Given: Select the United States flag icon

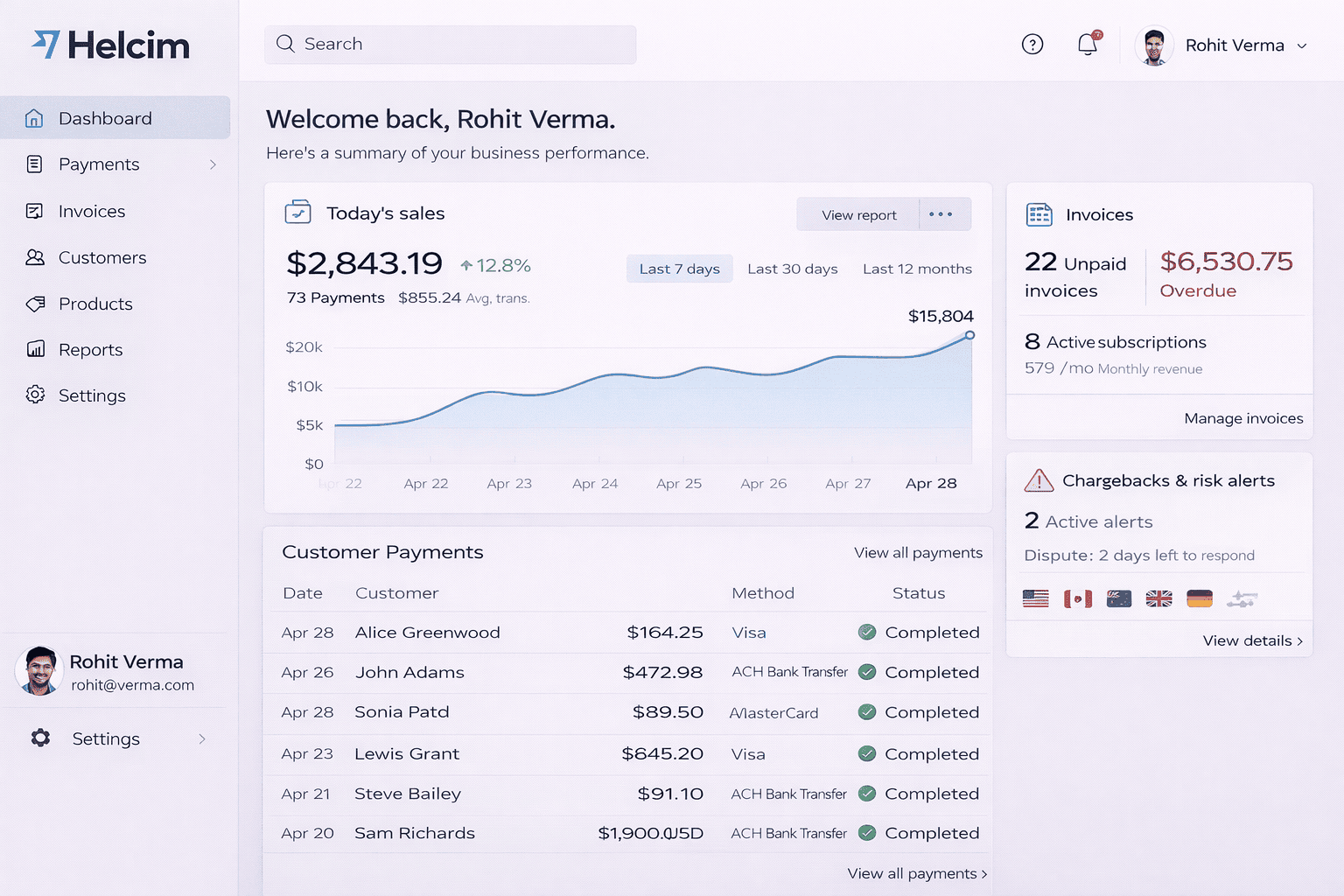Looking at the screenshot, I should coord(1035,598).
